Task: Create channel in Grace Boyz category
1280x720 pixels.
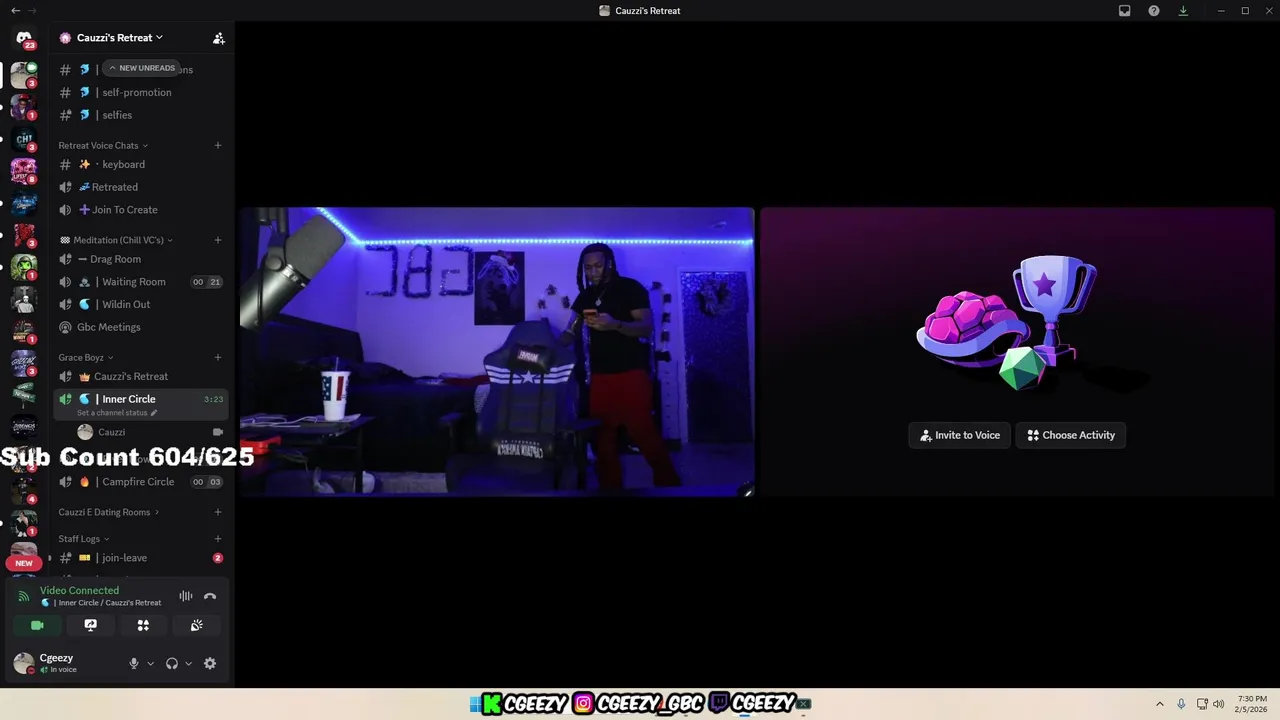Action: [x=218, y=358]
